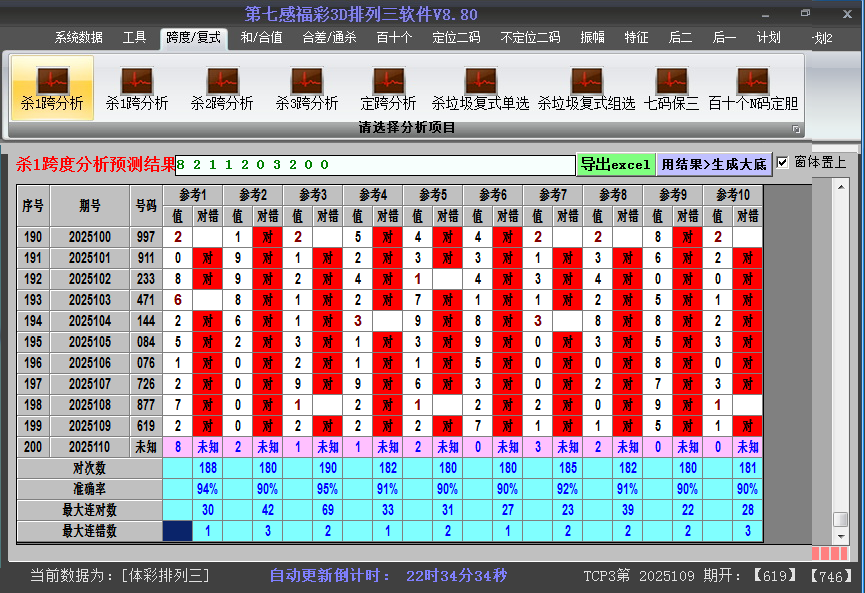Click the 准确率 row label

click(x=89, y=489)
